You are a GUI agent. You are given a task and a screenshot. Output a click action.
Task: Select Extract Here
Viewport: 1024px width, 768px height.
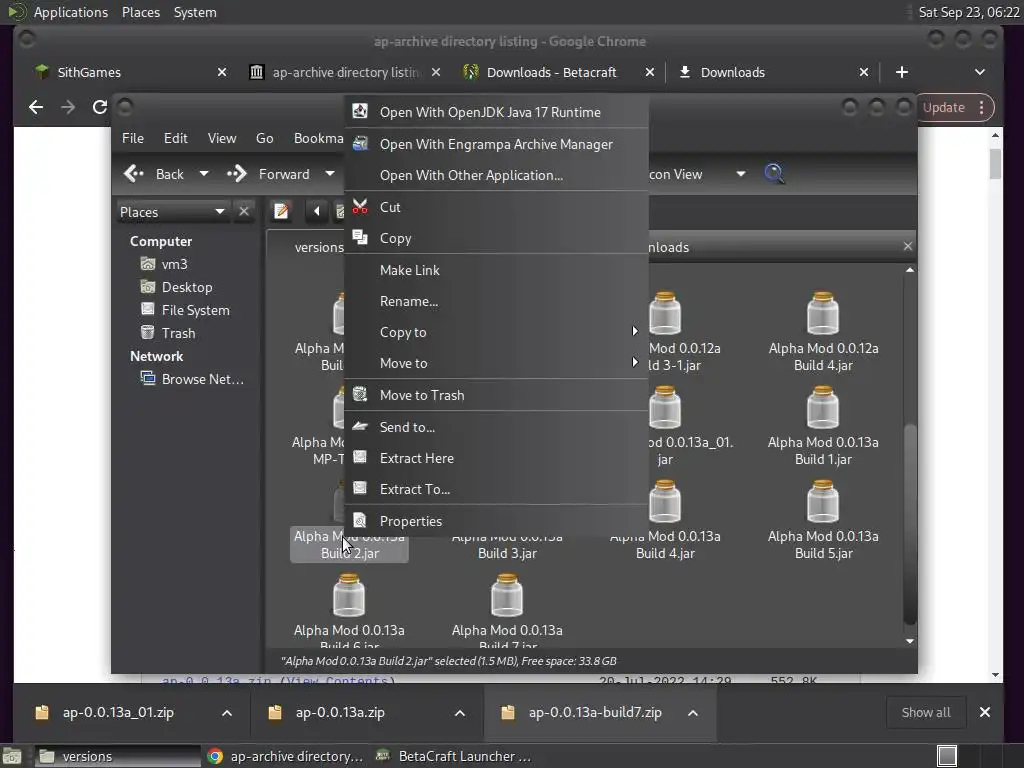point(496,458)
